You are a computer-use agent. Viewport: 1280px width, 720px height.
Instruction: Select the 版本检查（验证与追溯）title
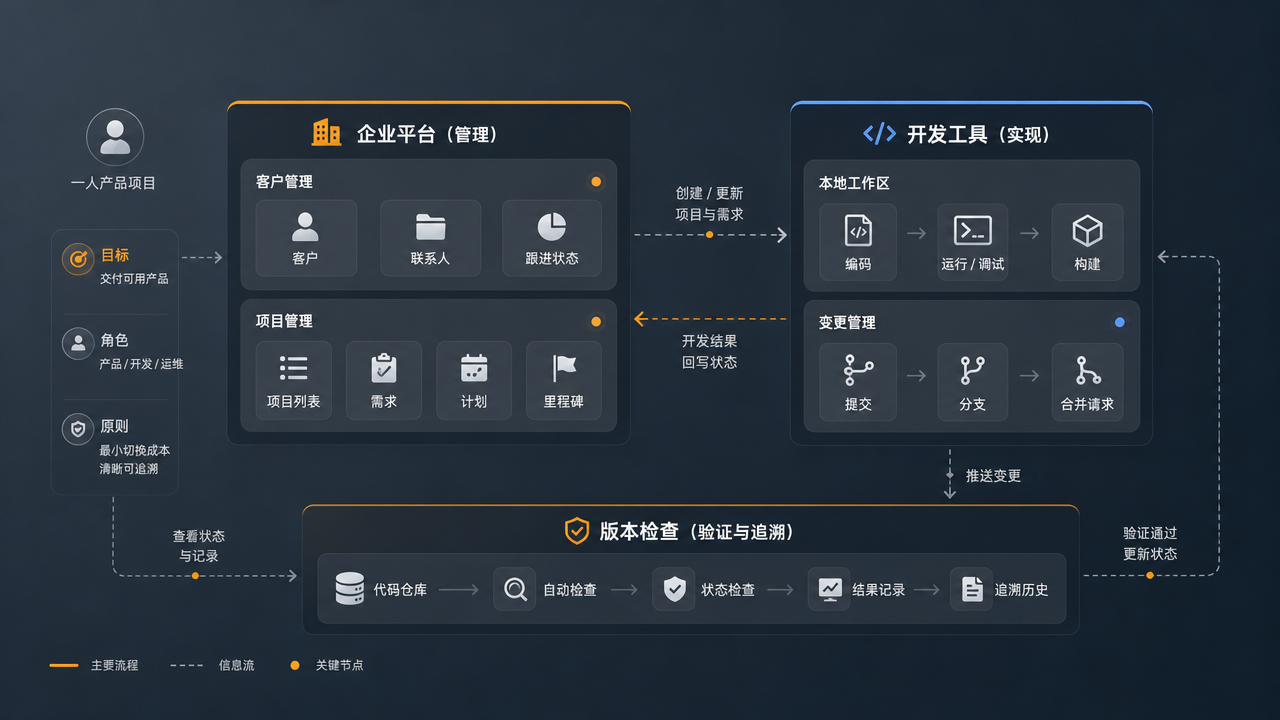[x=697, y=531]
